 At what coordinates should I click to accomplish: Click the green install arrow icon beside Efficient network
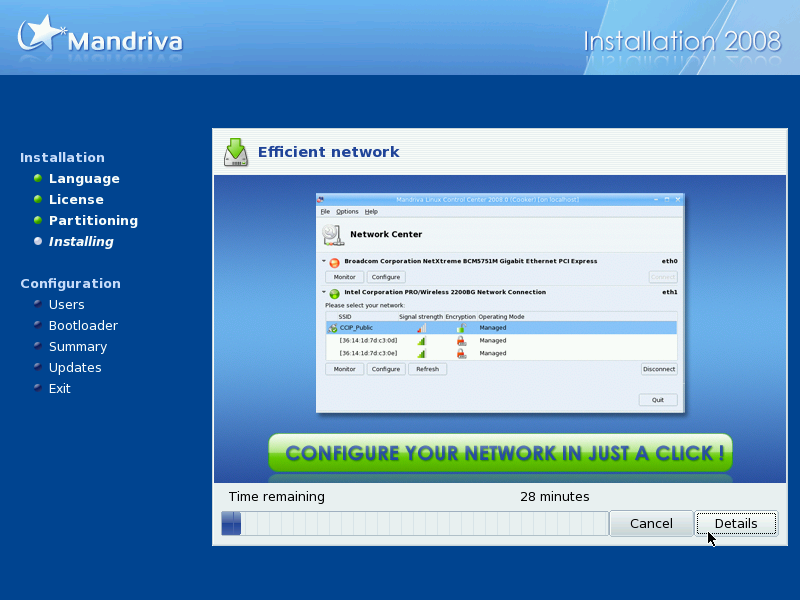click(236, 153)
